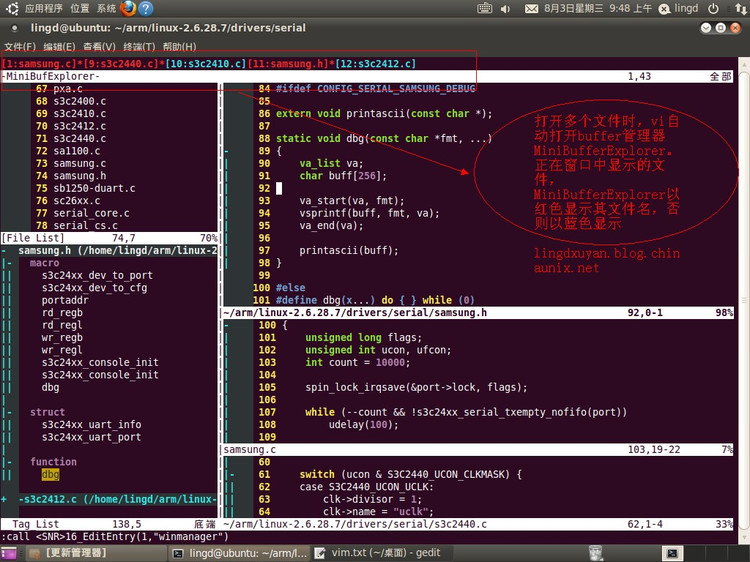Screen dimensions: 750x562
Task: Select file s3c2440.c in File List
Action: (x=80, y=139)
